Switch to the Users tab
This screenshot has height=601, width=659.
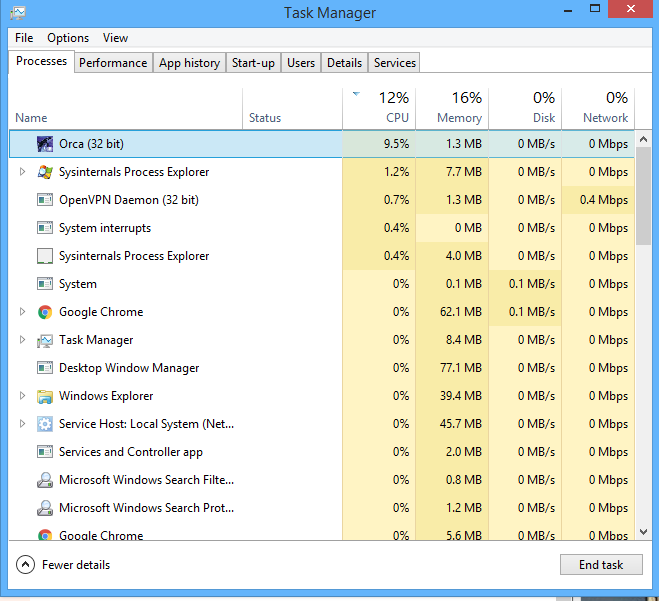tap(301, 63)
